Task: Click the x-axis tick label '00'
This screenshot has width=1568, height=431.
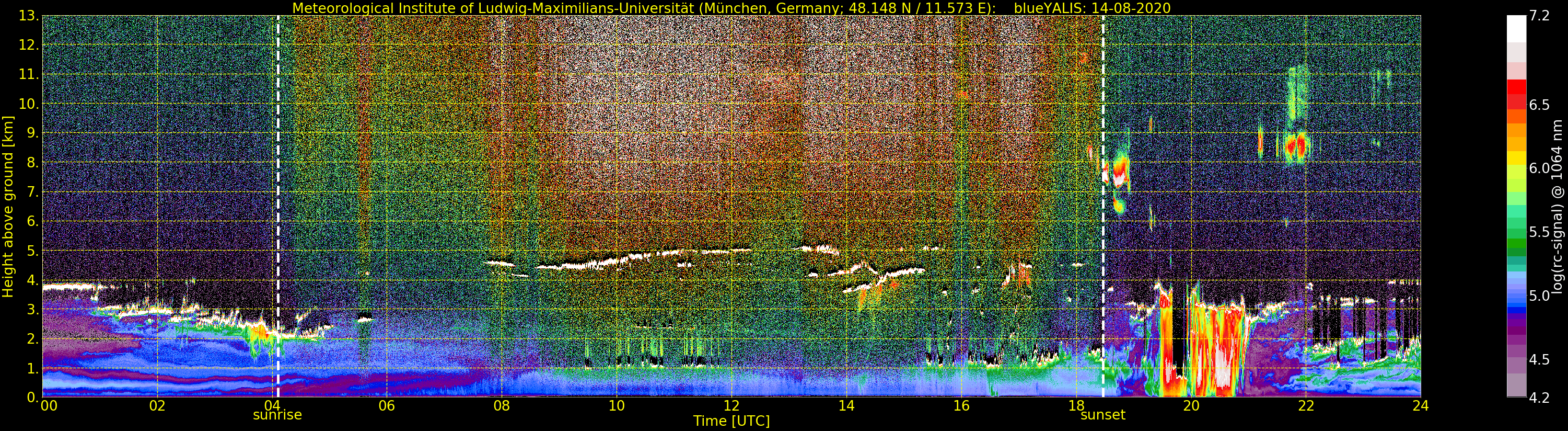Action: [49, 405]
